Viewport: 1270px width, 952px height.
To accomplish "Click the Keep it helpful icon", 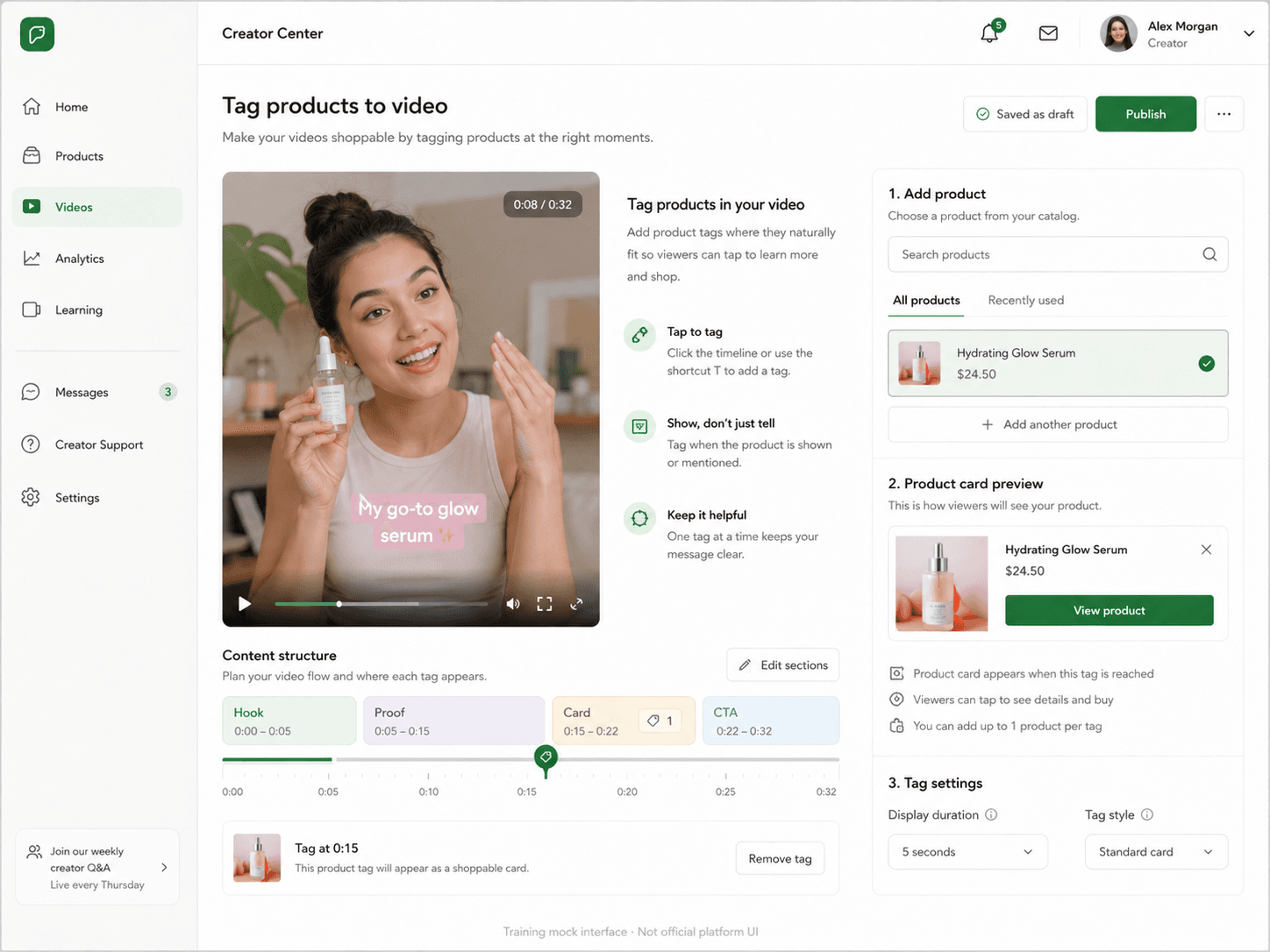I will [x=640, y=518].
